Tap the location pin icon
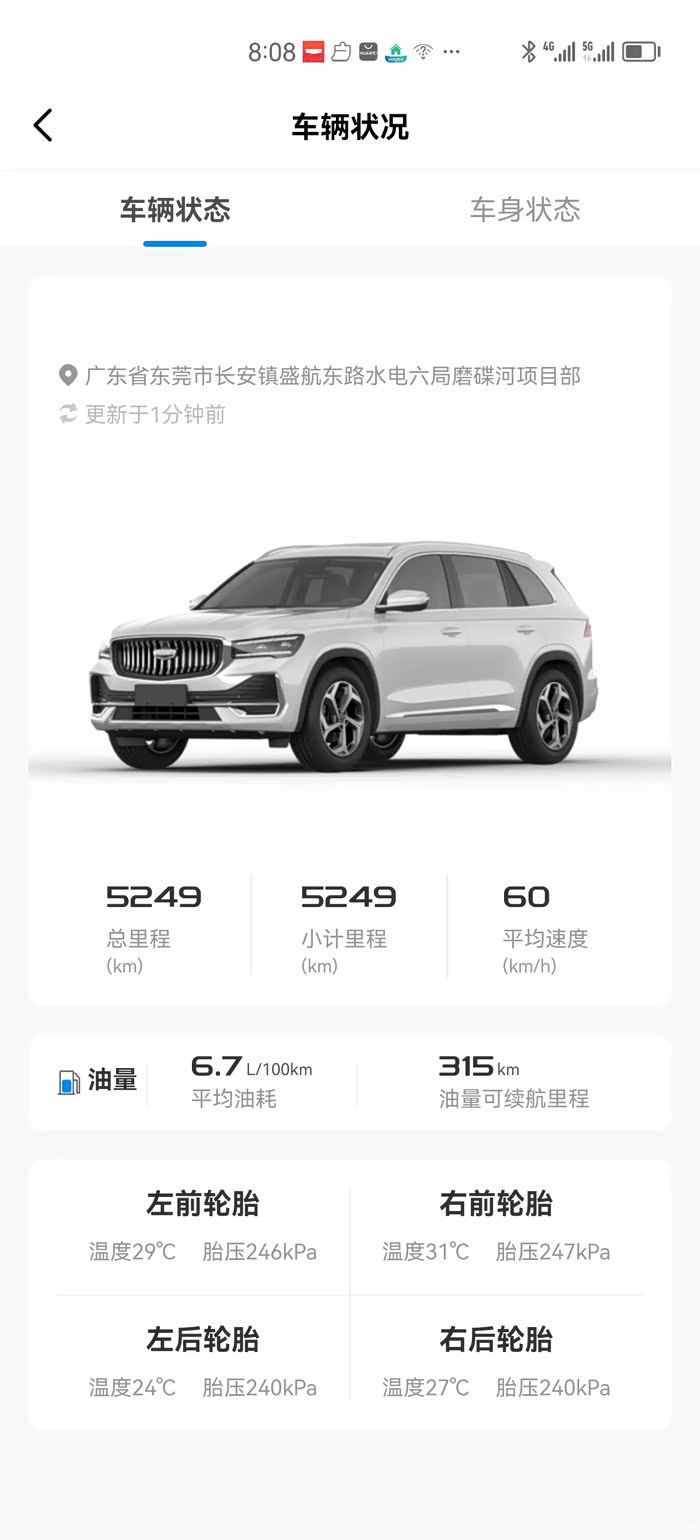Image resolution: width=700 pixels, height=1540 pixels. 68,376
